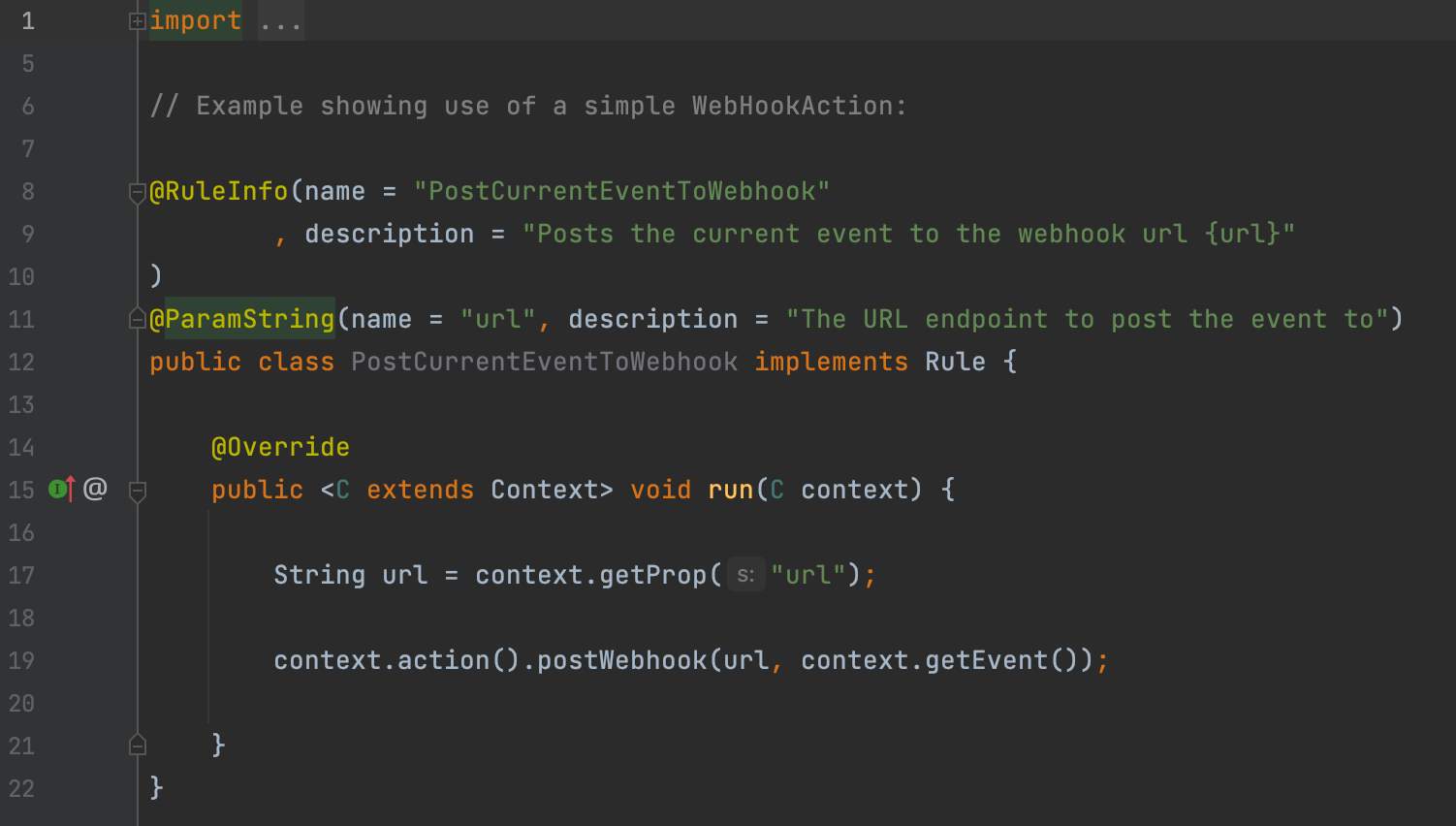Image resolution: width=1456 pixels, height=826 pixels.
Task: Fold the run method using its gutter arrow
Action: coord(138,491)
